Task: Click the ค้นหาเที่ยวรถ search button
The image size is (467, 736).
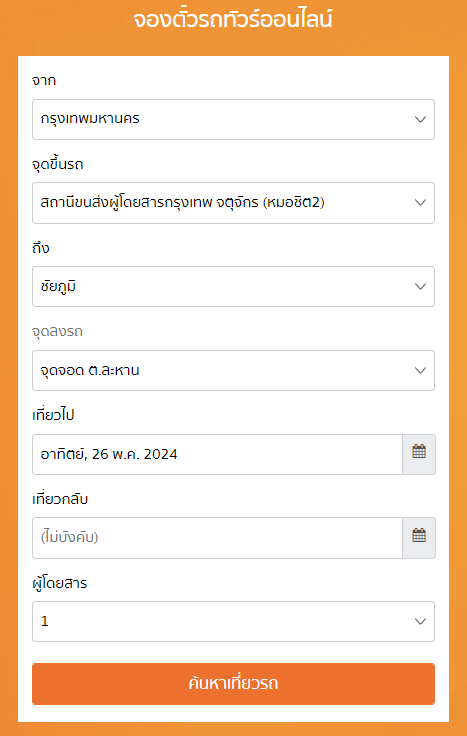Action: pos(233,683)
